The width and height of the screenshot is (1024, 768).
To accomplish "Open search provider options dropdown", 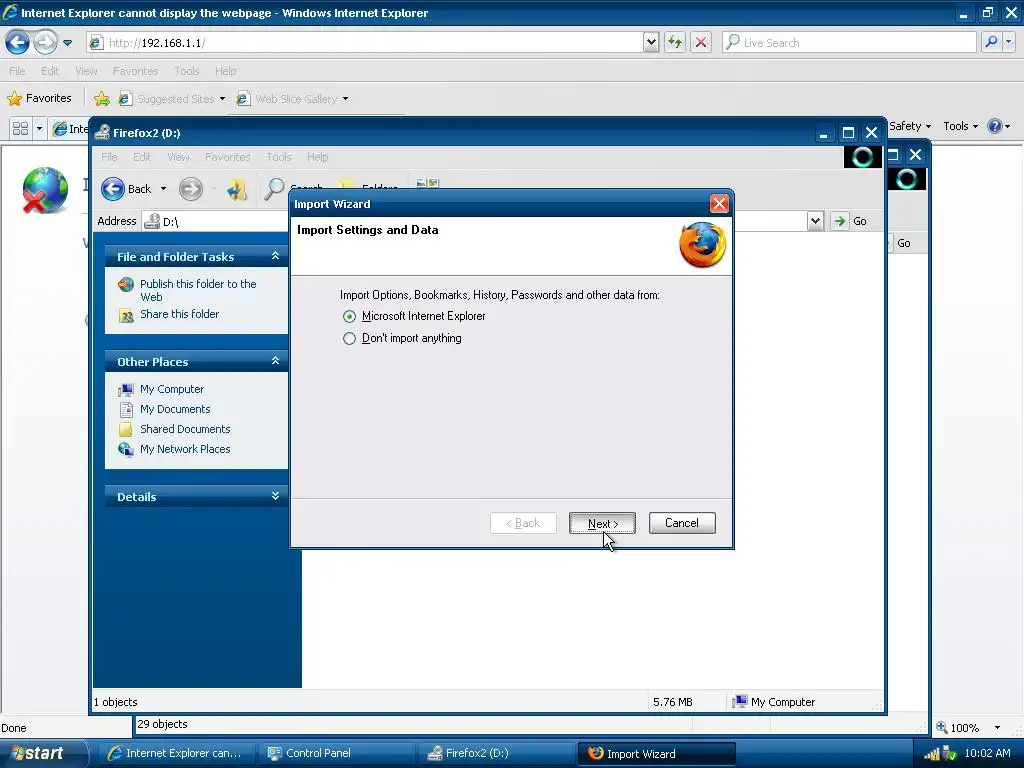I will coord(1009,42).
